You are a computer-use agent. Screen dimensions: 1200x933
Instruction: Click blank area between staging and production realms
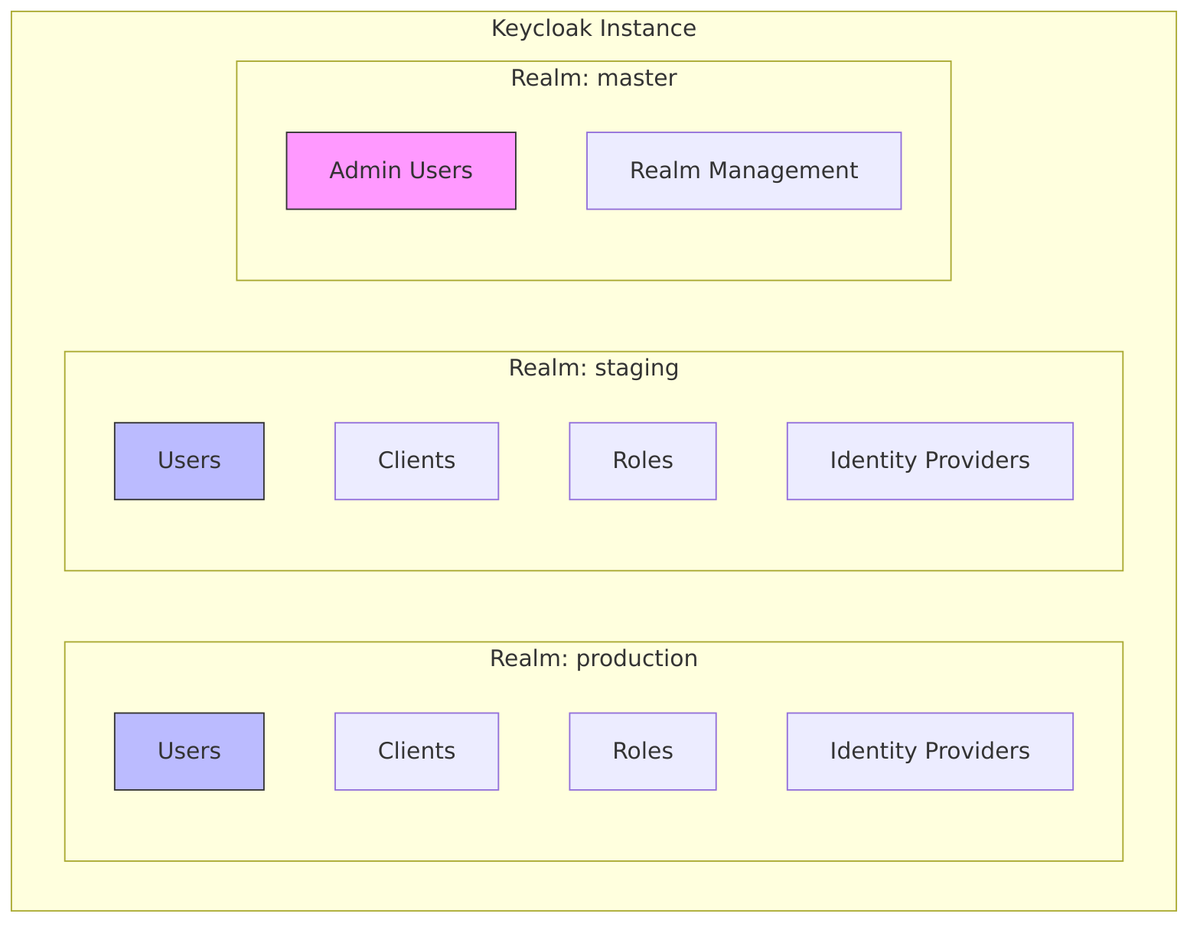coord(593,606)
